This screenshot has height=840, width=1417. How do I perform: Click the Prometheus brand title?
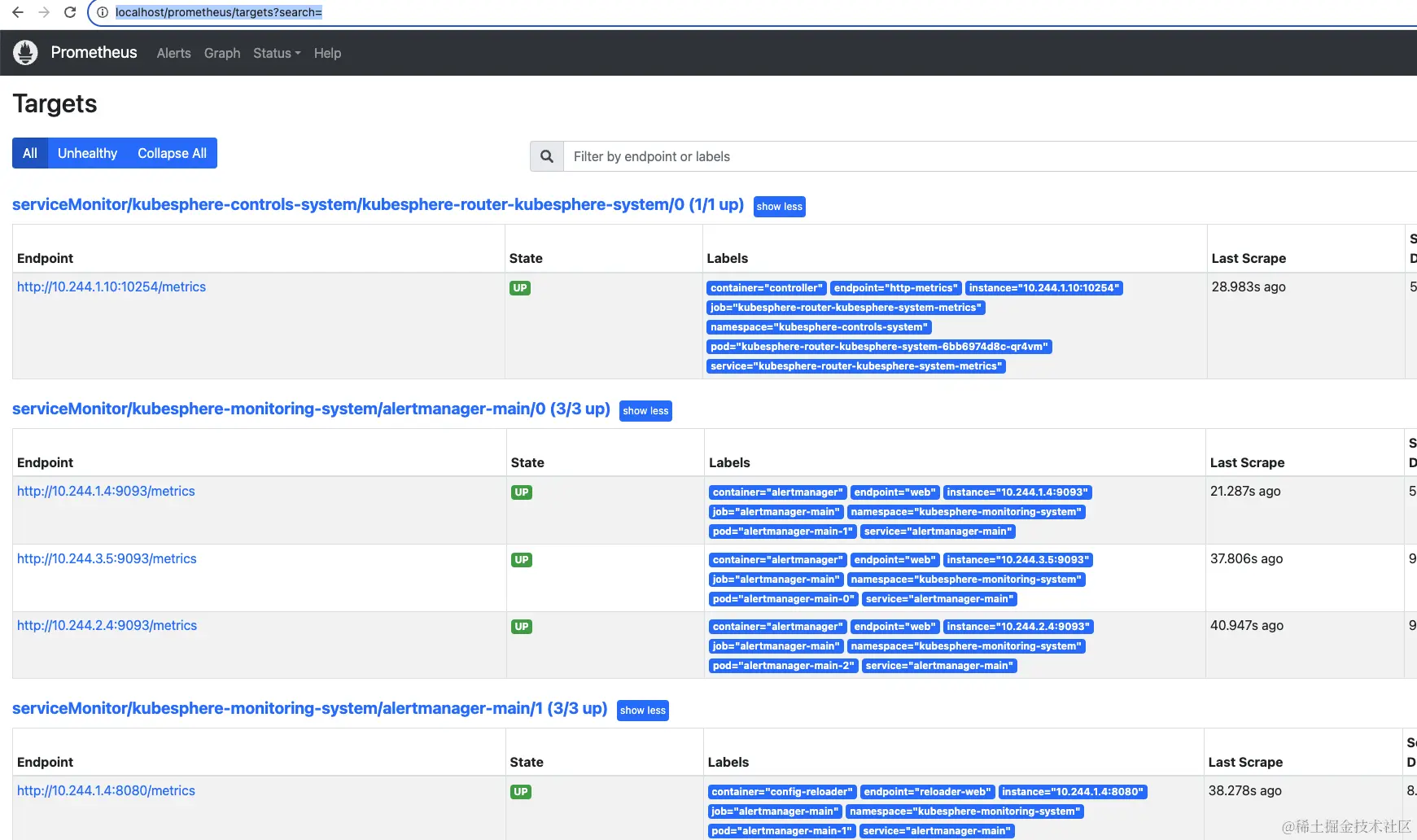(x=94, y=52)
